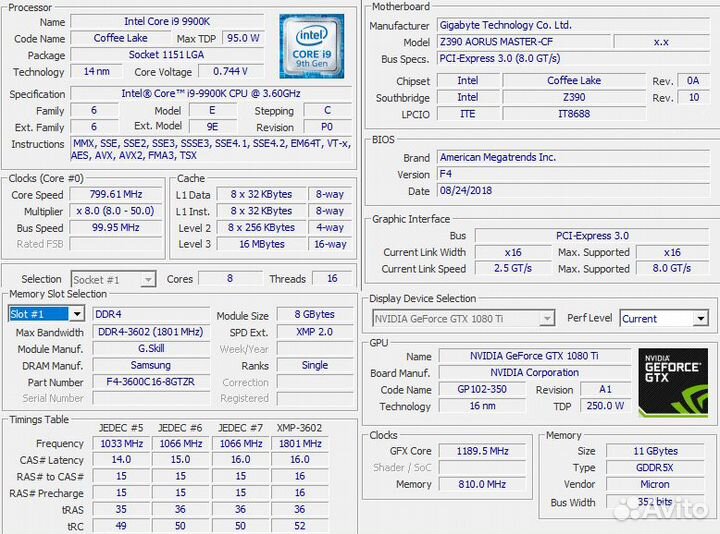Click the Intel Core i9 9th Gen logo

click(312, 46)
